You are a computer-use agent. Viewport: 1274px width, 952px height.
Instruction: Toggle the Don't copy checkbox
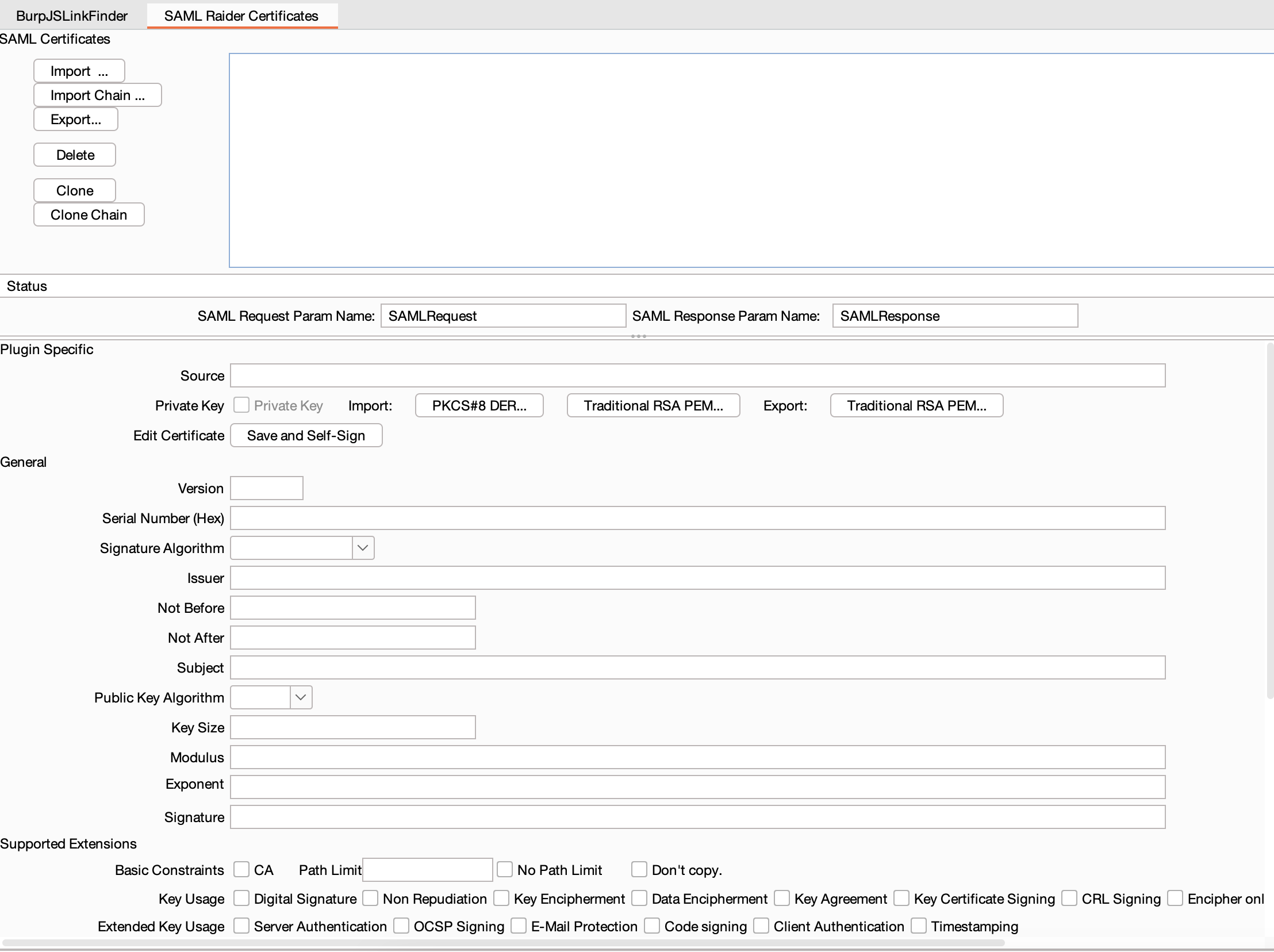coord(639,870)
